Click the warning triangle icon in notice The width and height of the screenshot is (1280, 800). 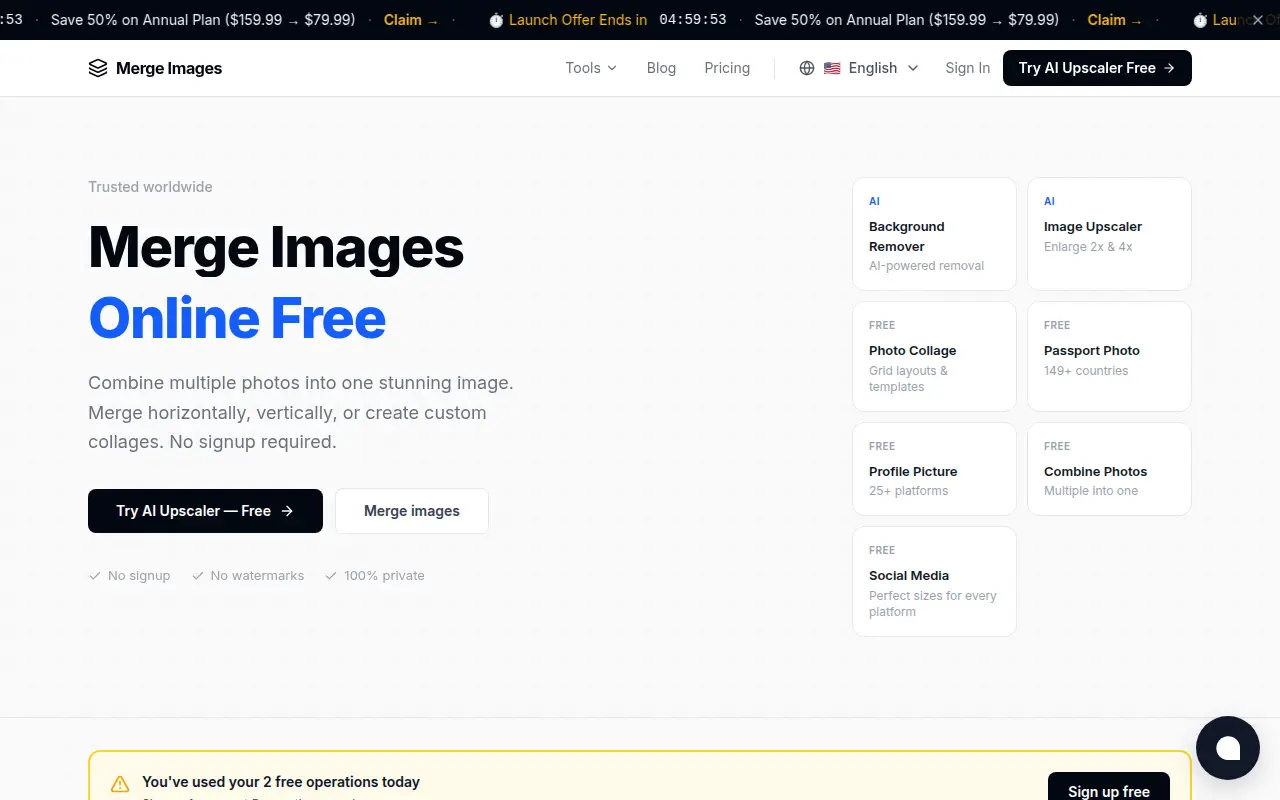click(x=120, y=784)
